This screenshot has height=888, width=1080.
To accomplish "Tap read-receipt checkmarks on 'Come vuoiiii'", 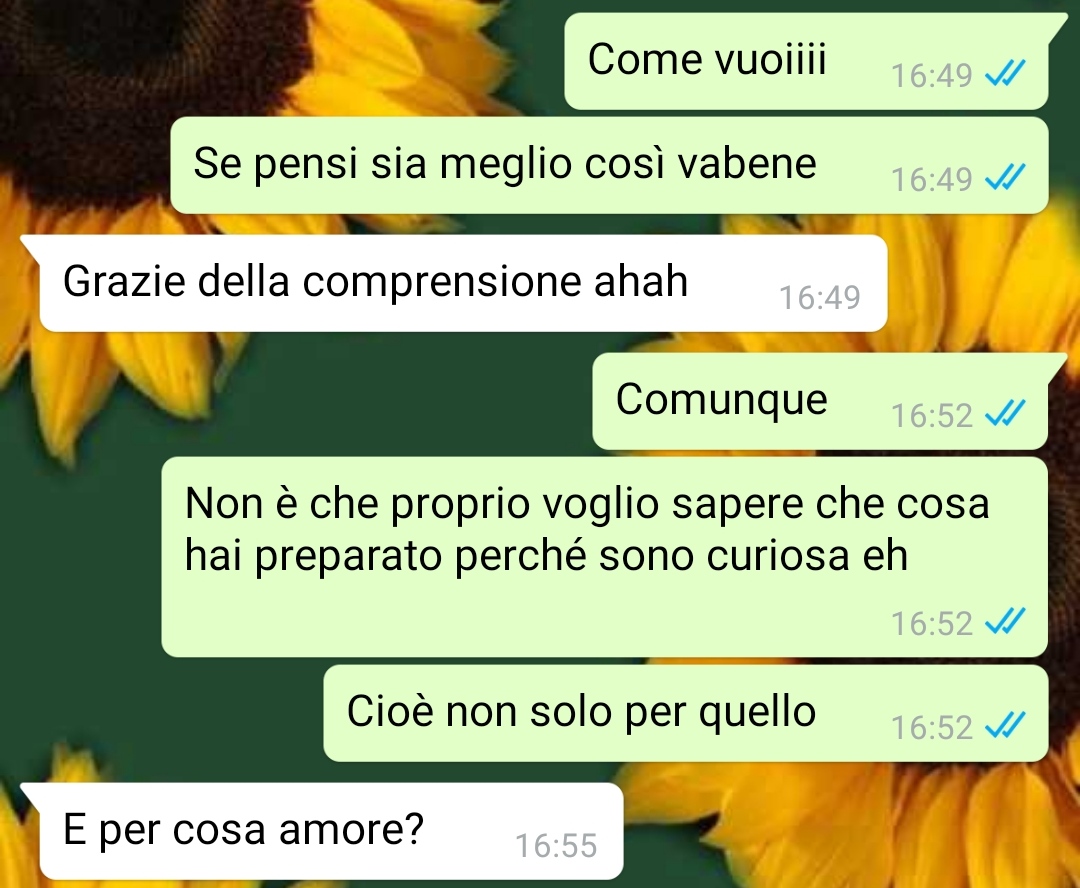I will point(1006,73).
